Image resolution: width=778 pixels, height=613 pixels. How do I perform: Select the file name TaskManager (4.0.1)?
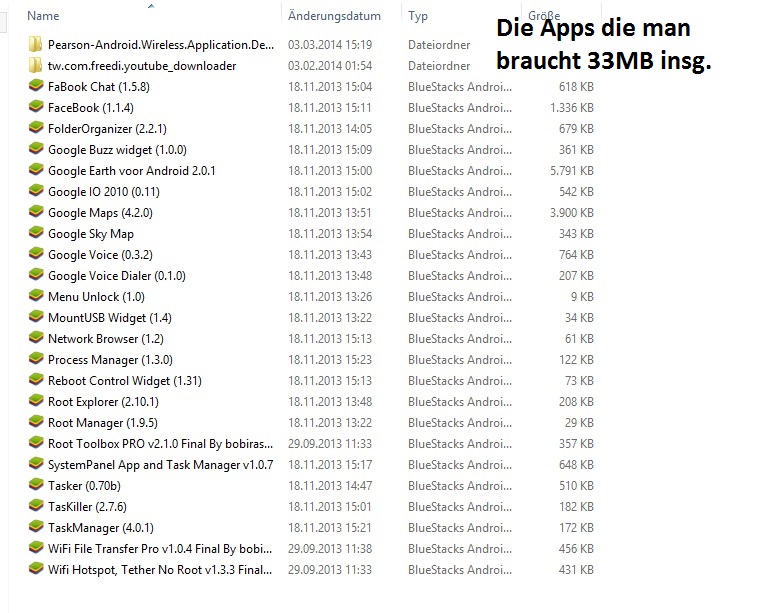(101, 528)
